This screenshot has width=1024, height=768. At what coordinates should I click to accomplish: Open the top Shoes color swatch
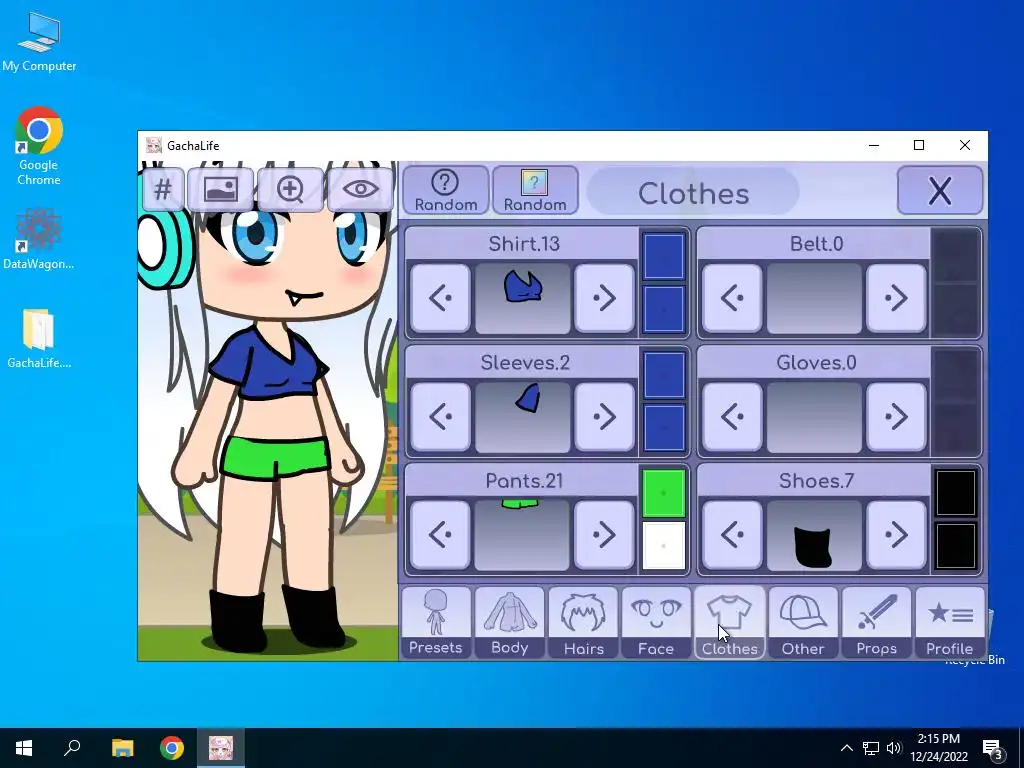click(955, 493)
